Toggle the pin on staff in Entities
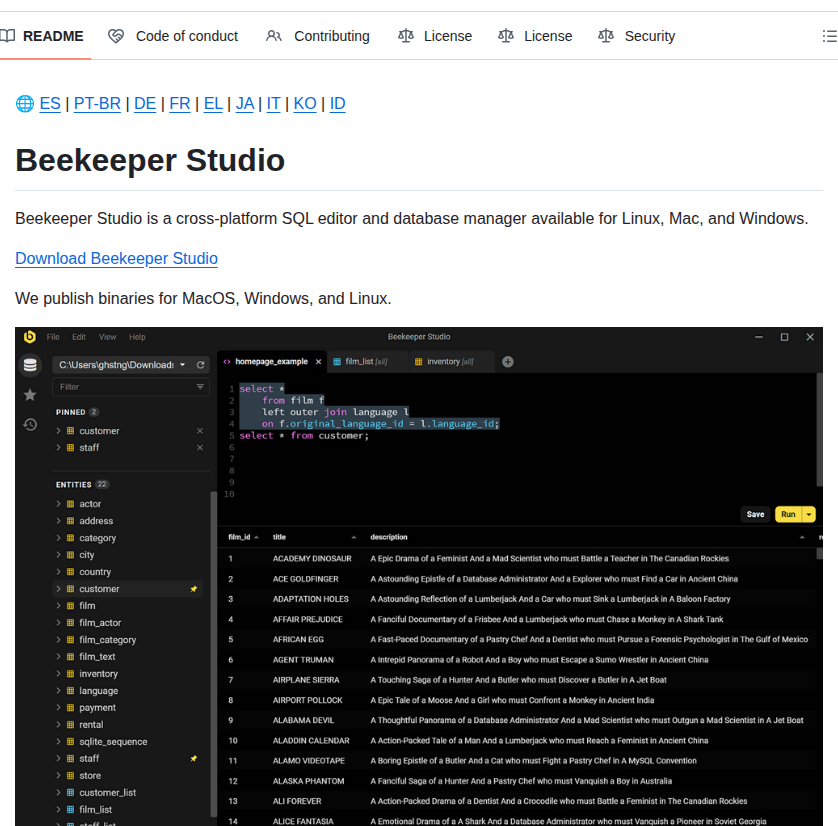 (193, 759)
